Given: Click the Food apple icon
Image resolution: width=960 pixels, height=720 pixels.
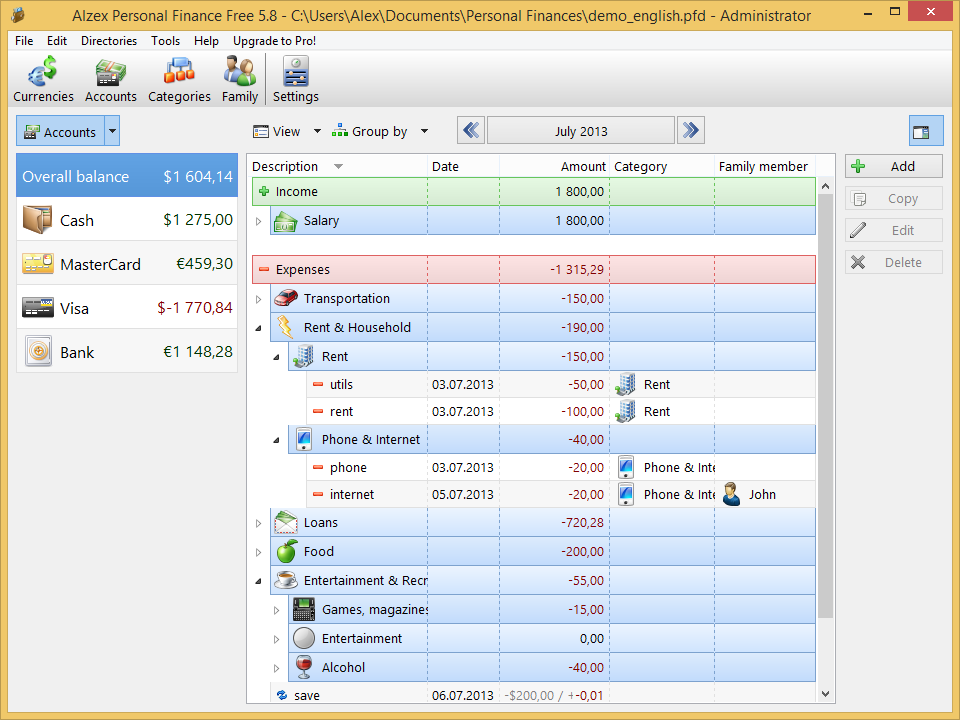Looking at the screenshot, I should point(287,551).
